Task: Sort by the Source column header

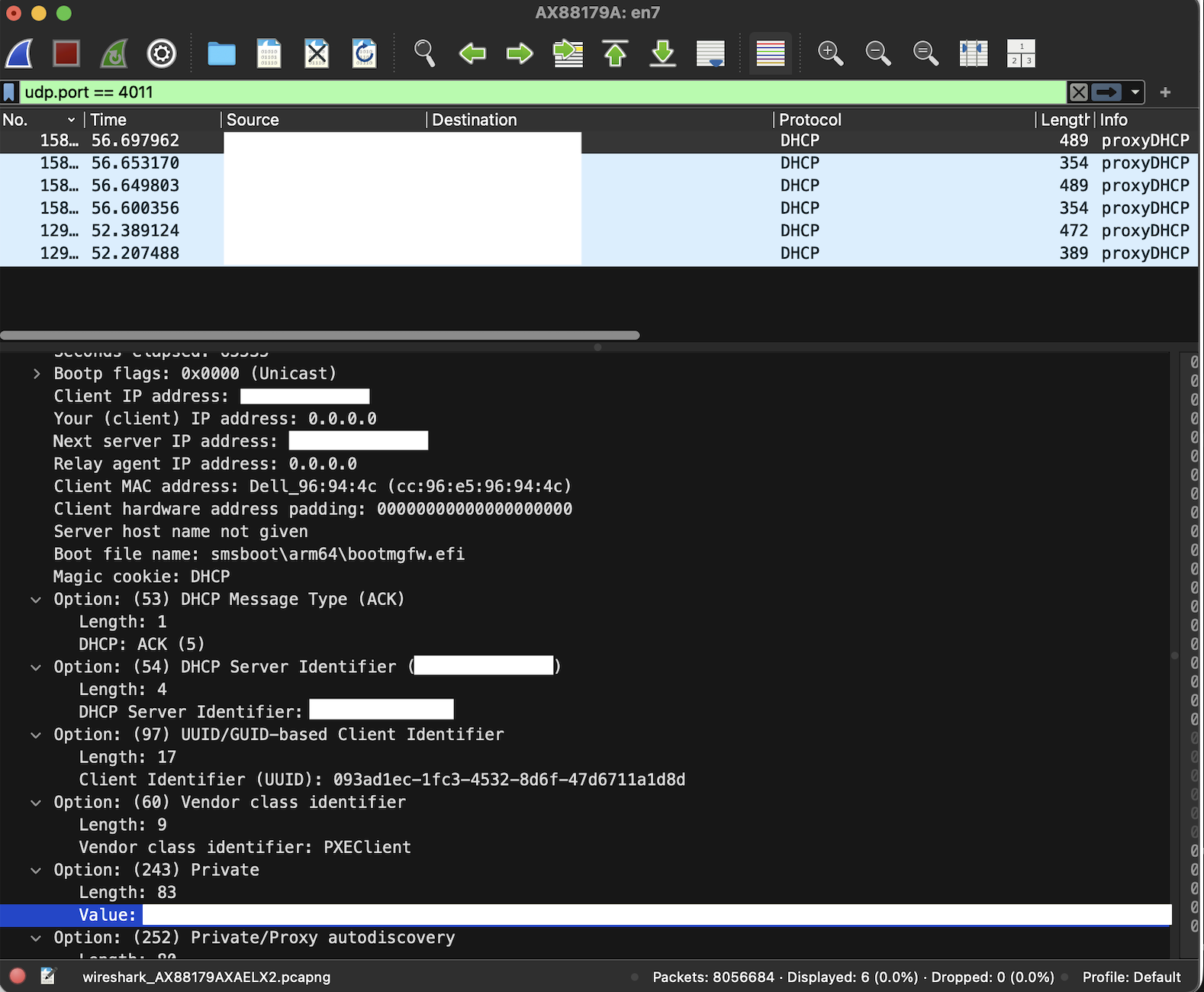Action: click(x=324, y=120)
